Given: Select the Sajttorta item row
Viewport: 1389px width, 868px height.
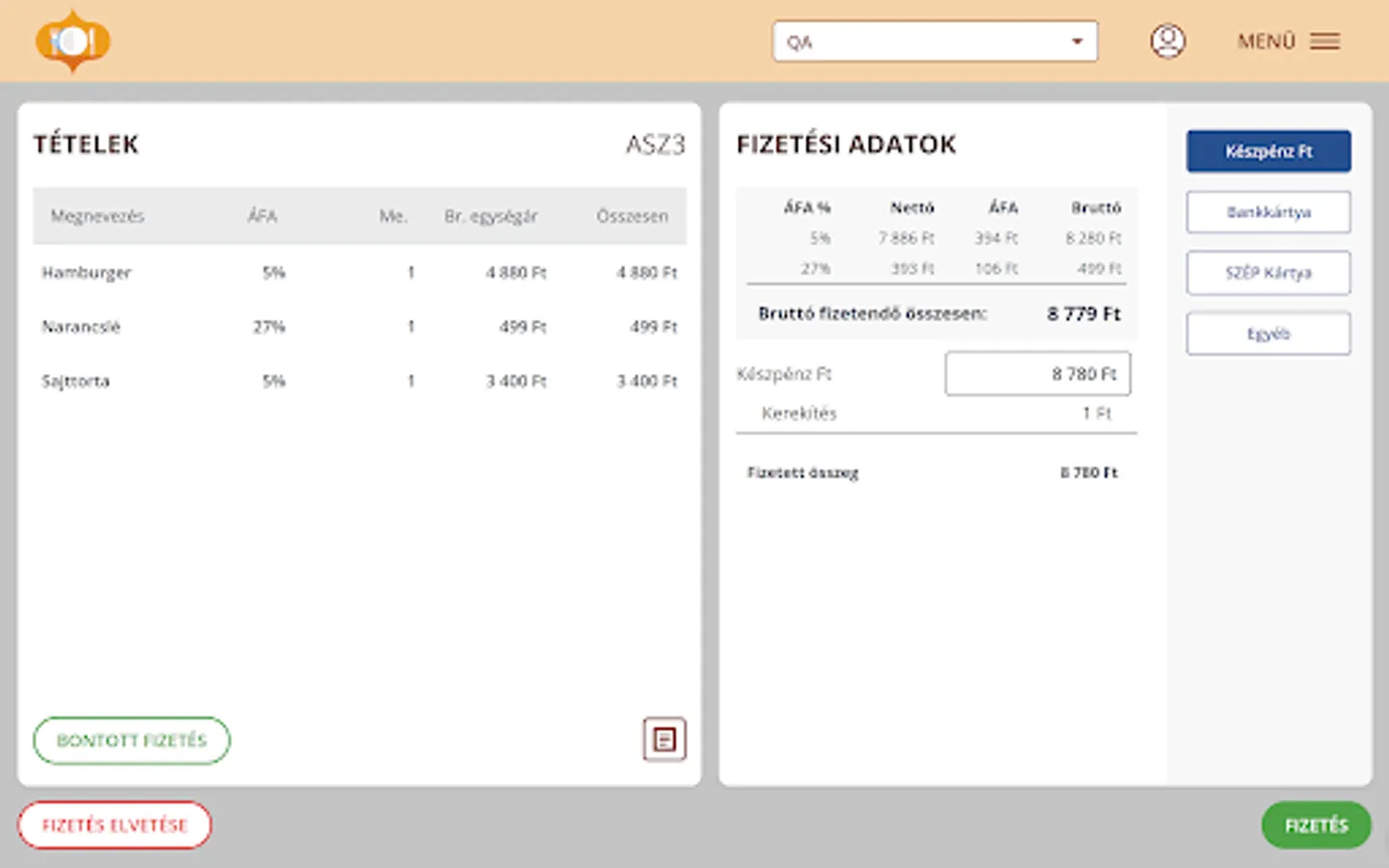Looking at the screenshot, I should (360, 381).
